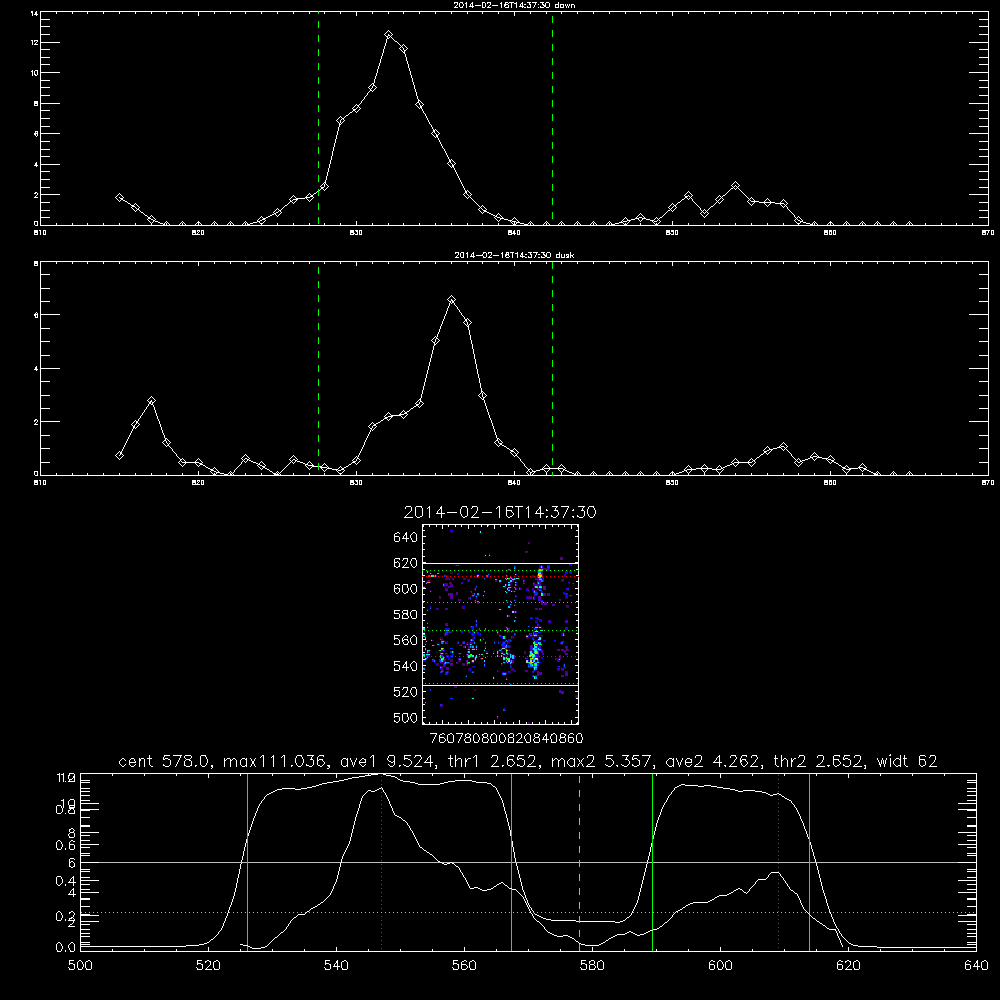This screenshot has width=1000, height=1000.
Task: Click '840' on the dawn plot x-axis
Action: coord(514,233)
